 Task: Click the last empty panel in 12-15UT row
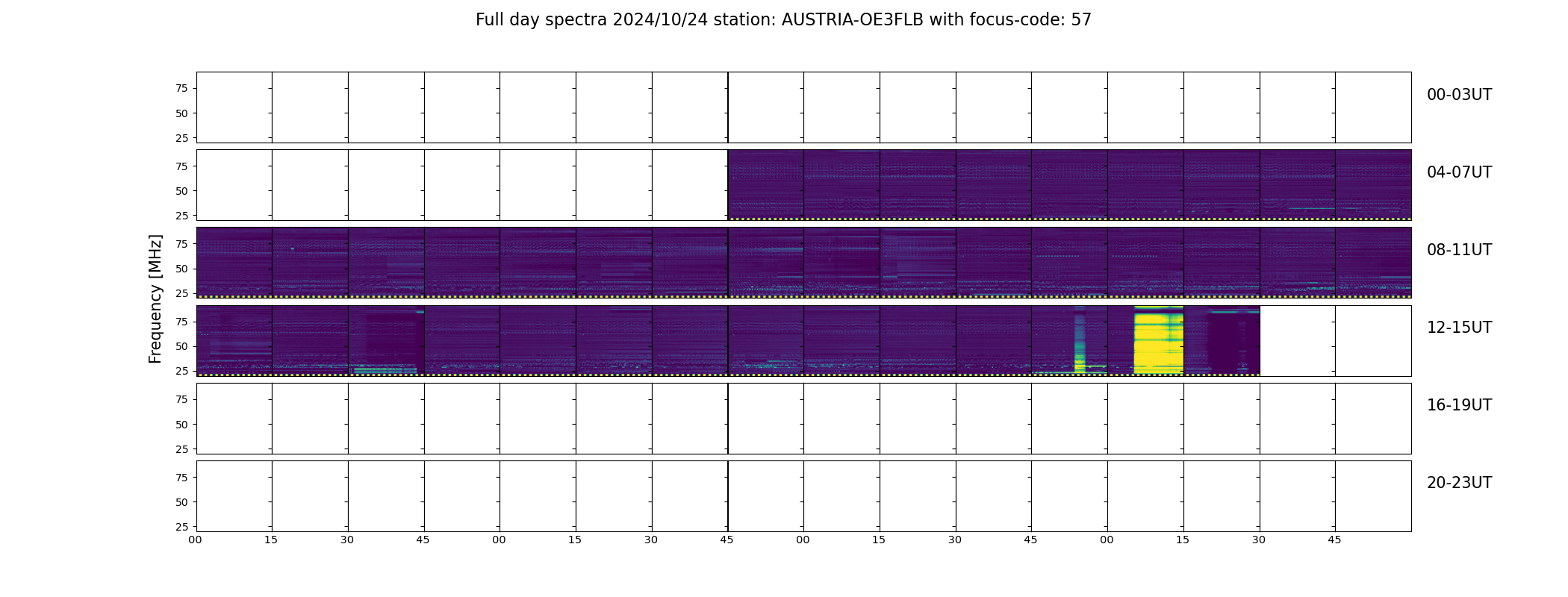pos(1373,340)
